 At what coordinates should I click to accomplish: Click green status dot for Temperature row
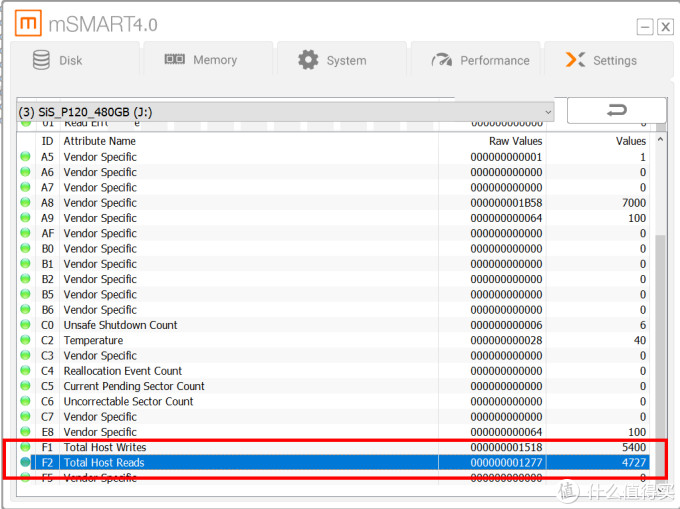click(x=26, y=341)
